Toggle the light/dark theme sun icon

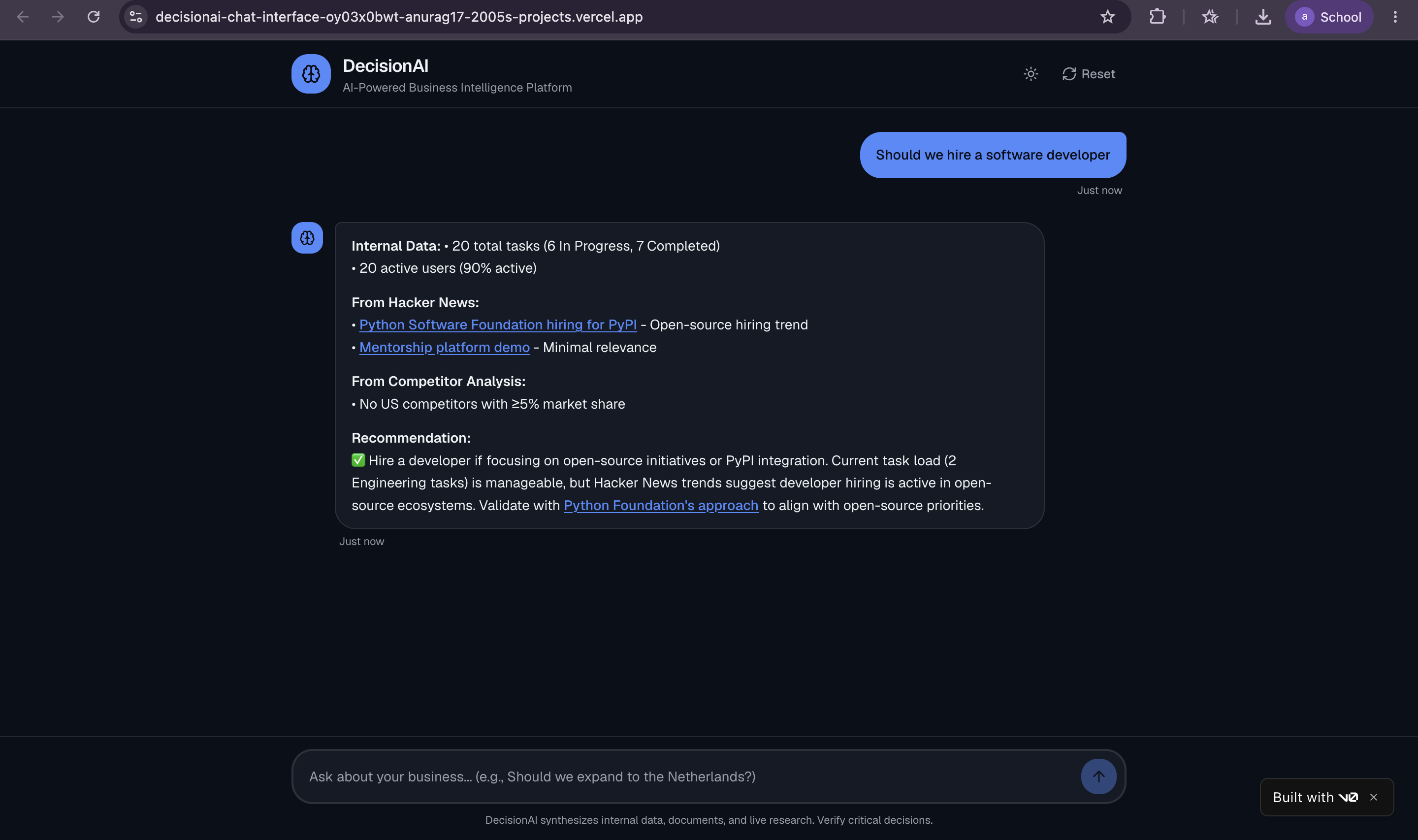click(1031, 74)
